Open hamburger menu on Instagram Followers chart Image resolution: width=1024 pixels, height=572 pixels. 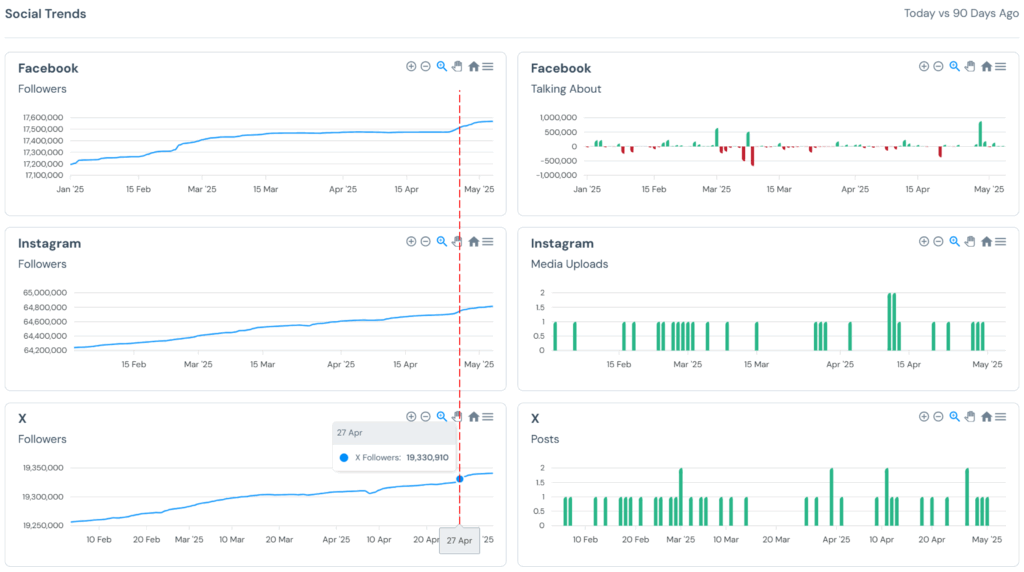(488, 242)
